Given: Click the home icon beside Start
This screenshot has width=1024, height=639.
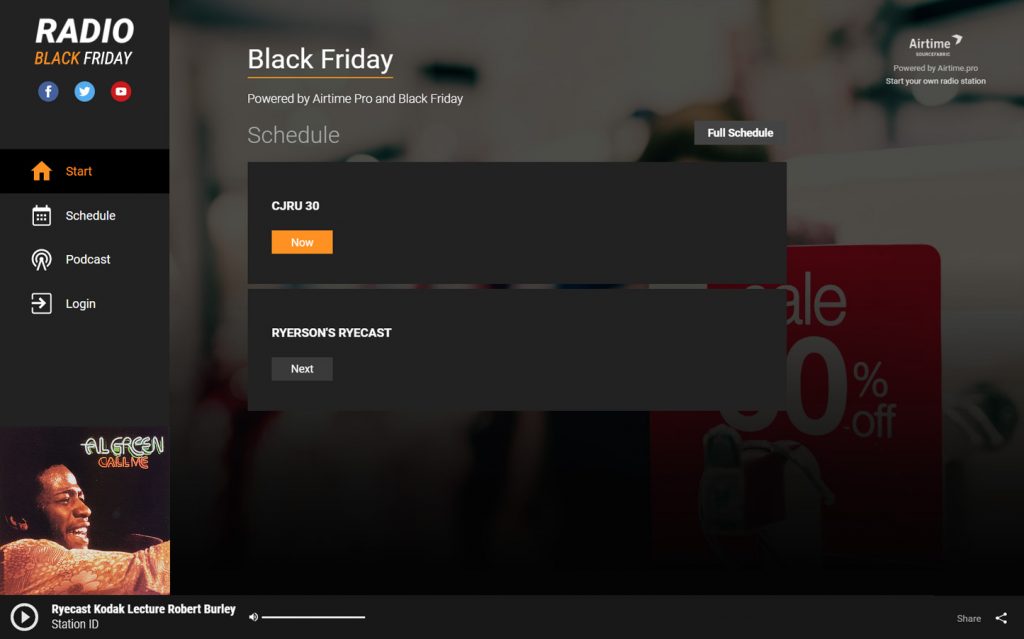Looking at the screenshot, I should (41, 171).
